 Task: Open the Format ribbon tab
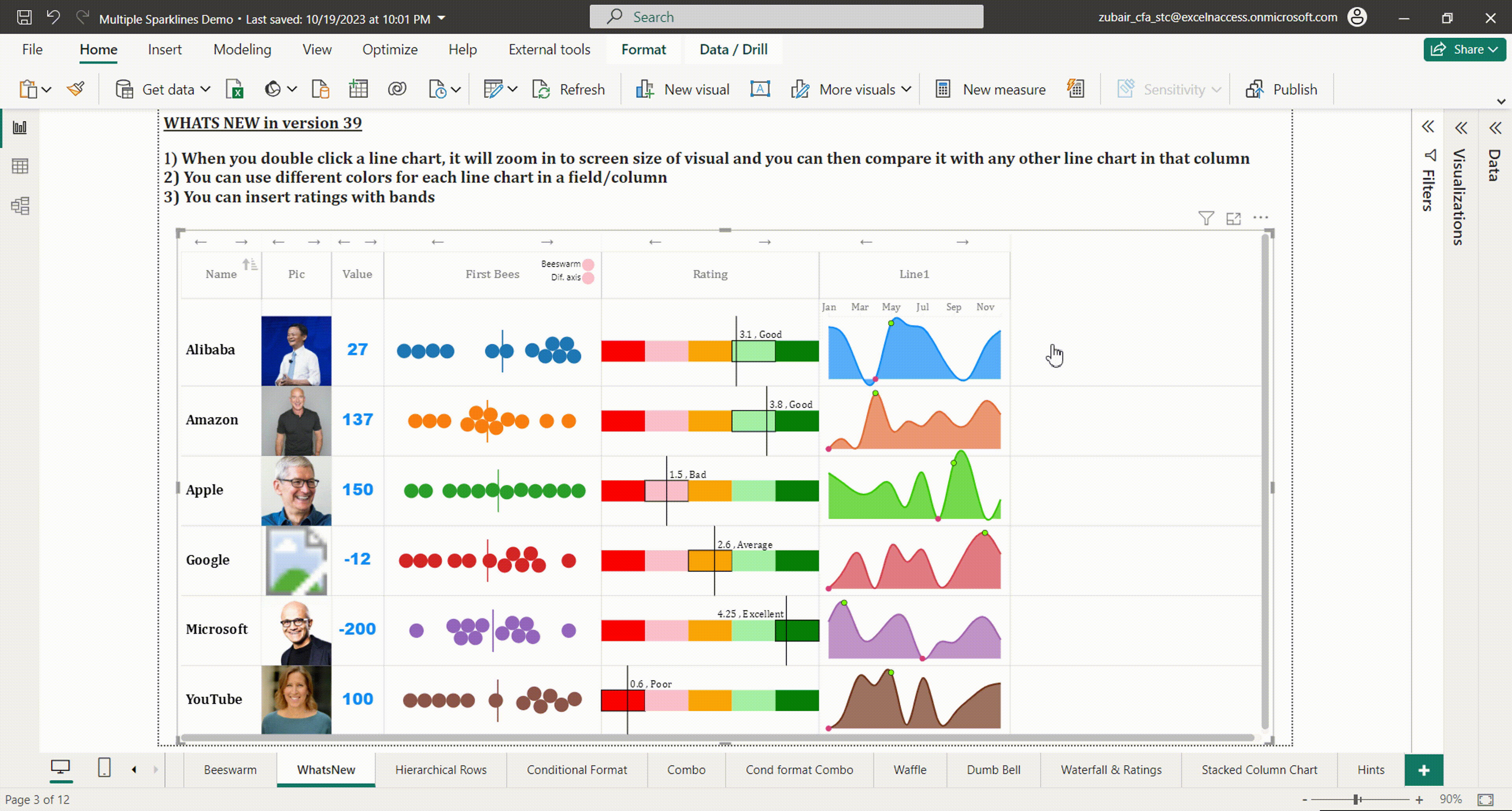643,49
